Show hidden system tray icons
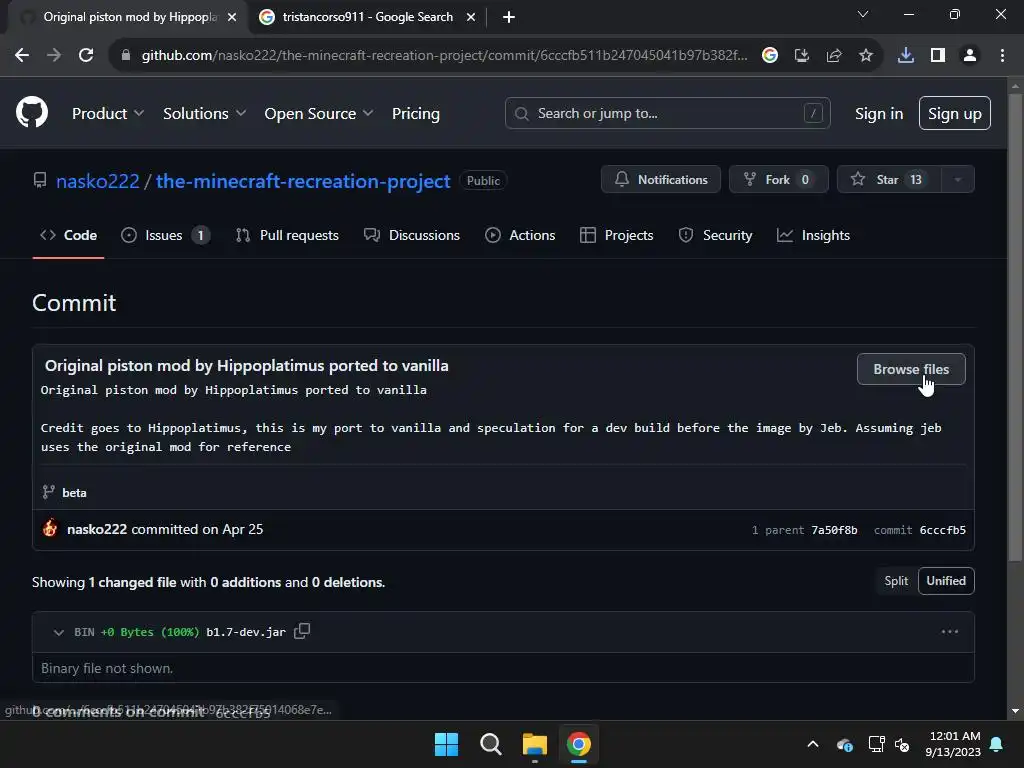 pos(813,744)
